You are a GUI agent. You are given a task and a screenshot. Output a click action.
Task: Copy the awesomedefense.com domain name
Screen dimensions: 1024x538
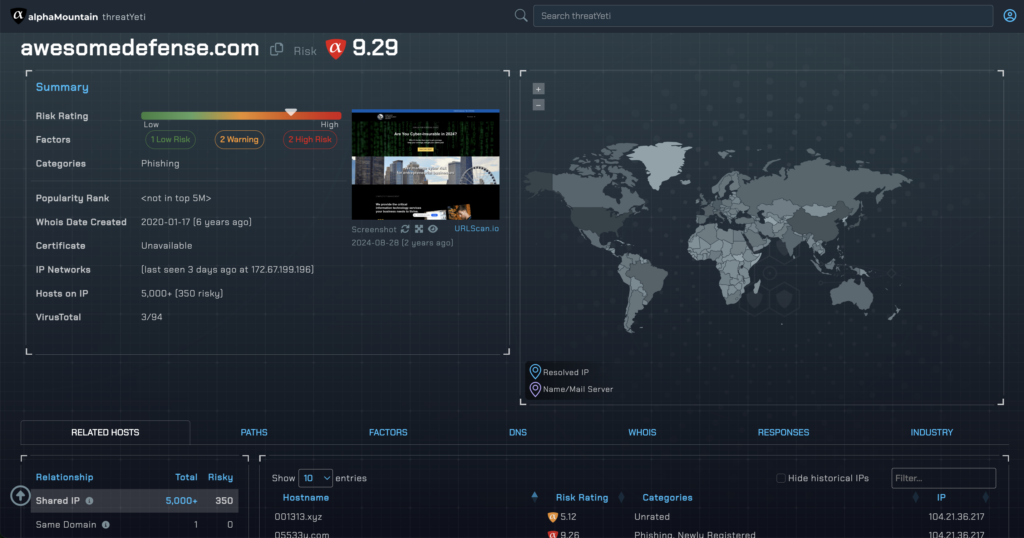(277, 50)
